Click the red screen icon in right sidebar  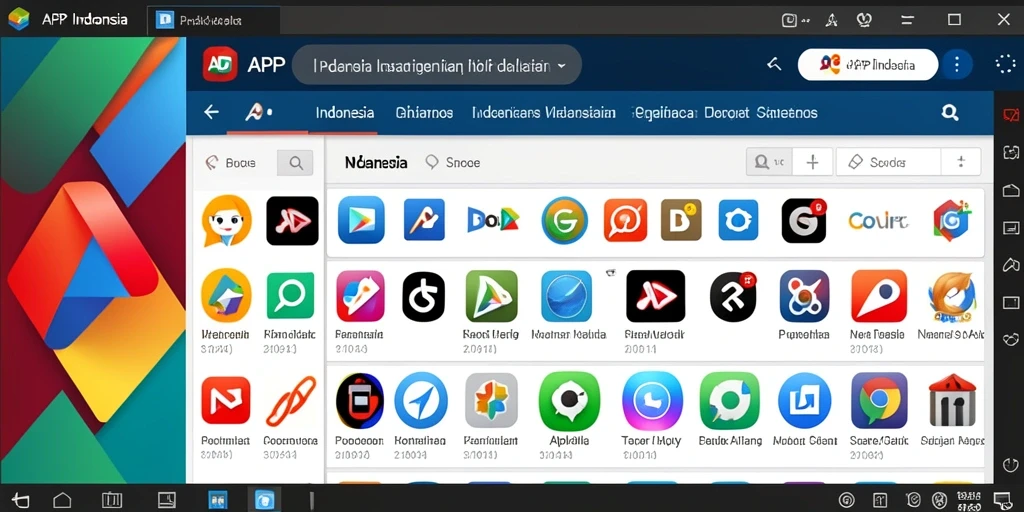click(x=1010, y=116)
